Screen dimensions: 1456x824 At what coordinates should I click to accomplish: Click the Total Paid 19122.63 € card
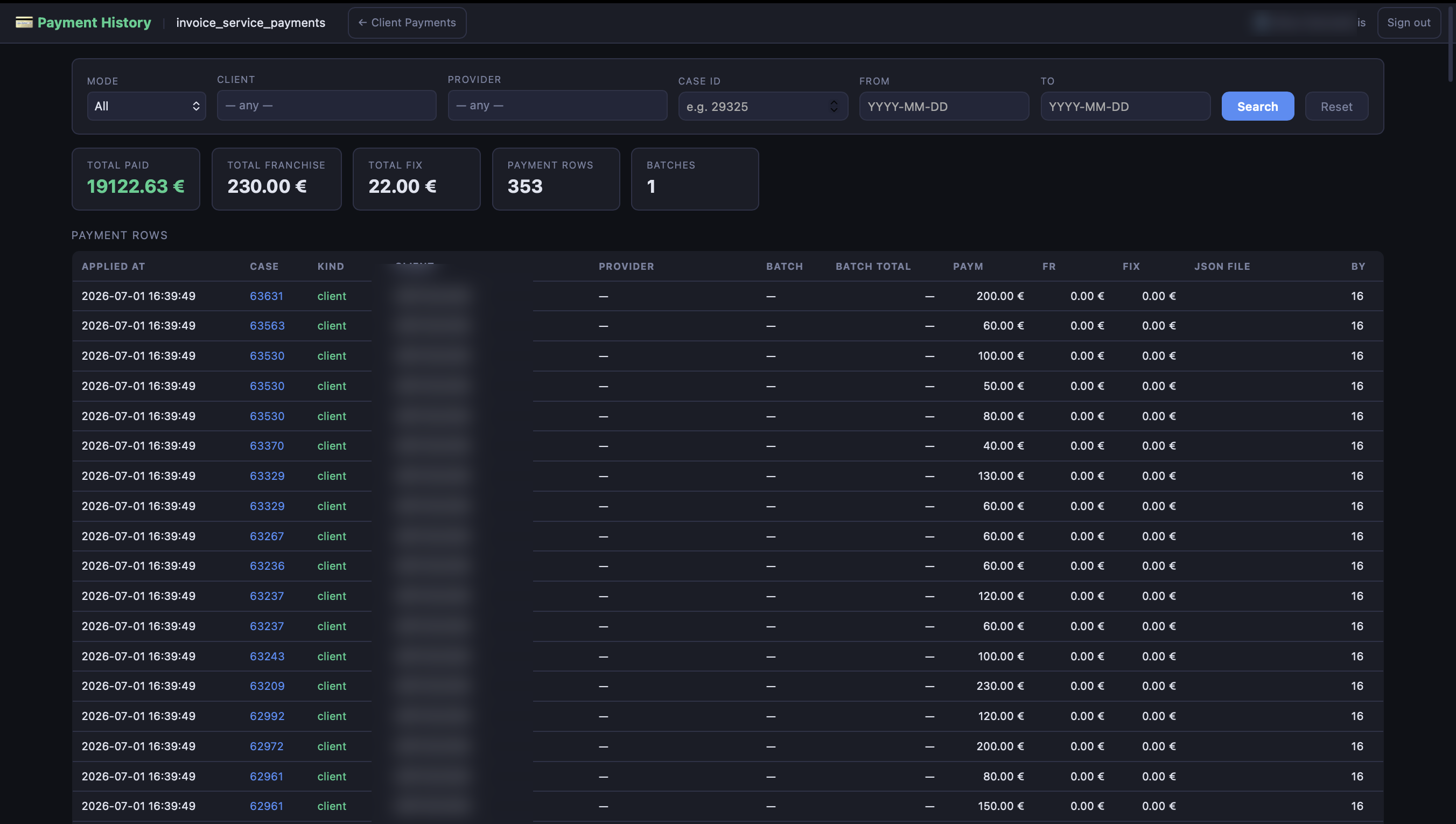pos(136,179)
